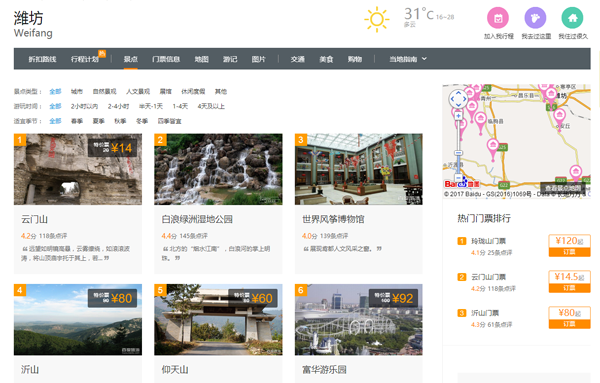Select the 美食 navigation item

[x=326, y=59]
